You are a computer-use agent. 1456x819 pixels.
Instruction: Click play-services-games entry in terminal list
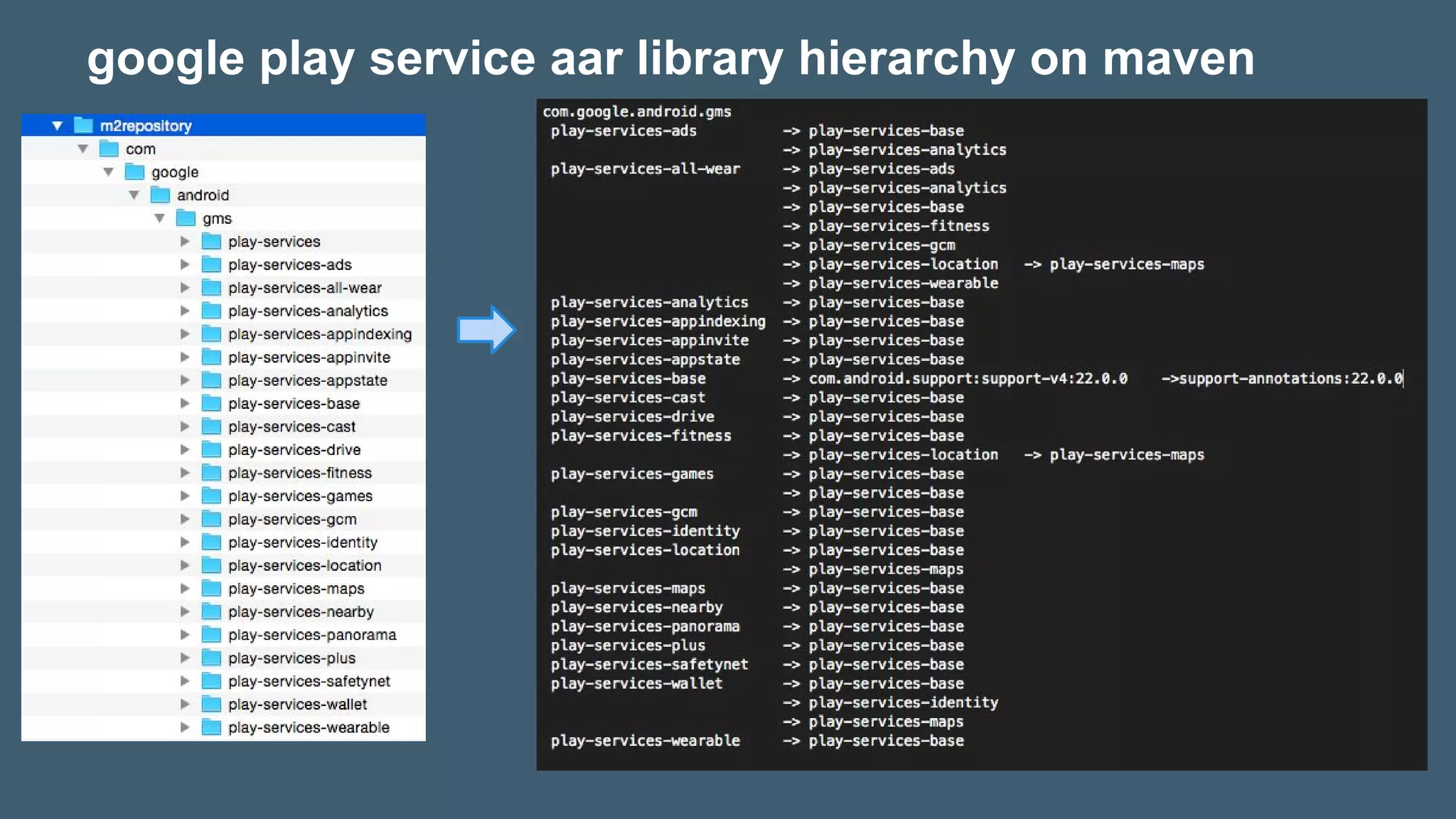pyautogui.click(x=632, y=474)
